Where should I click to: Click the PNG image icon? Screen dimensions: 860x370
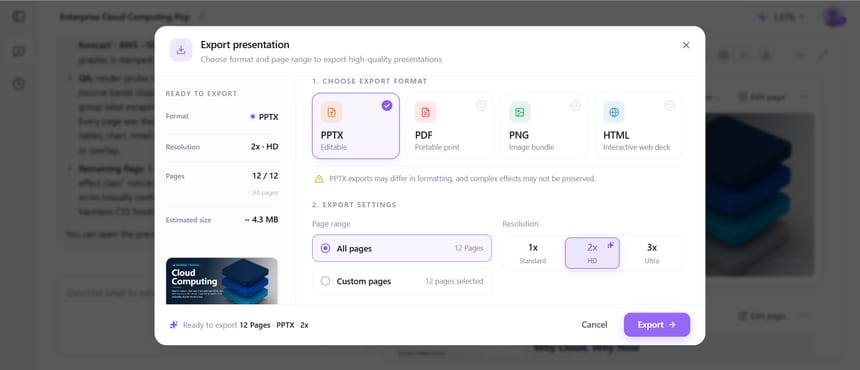519,112
